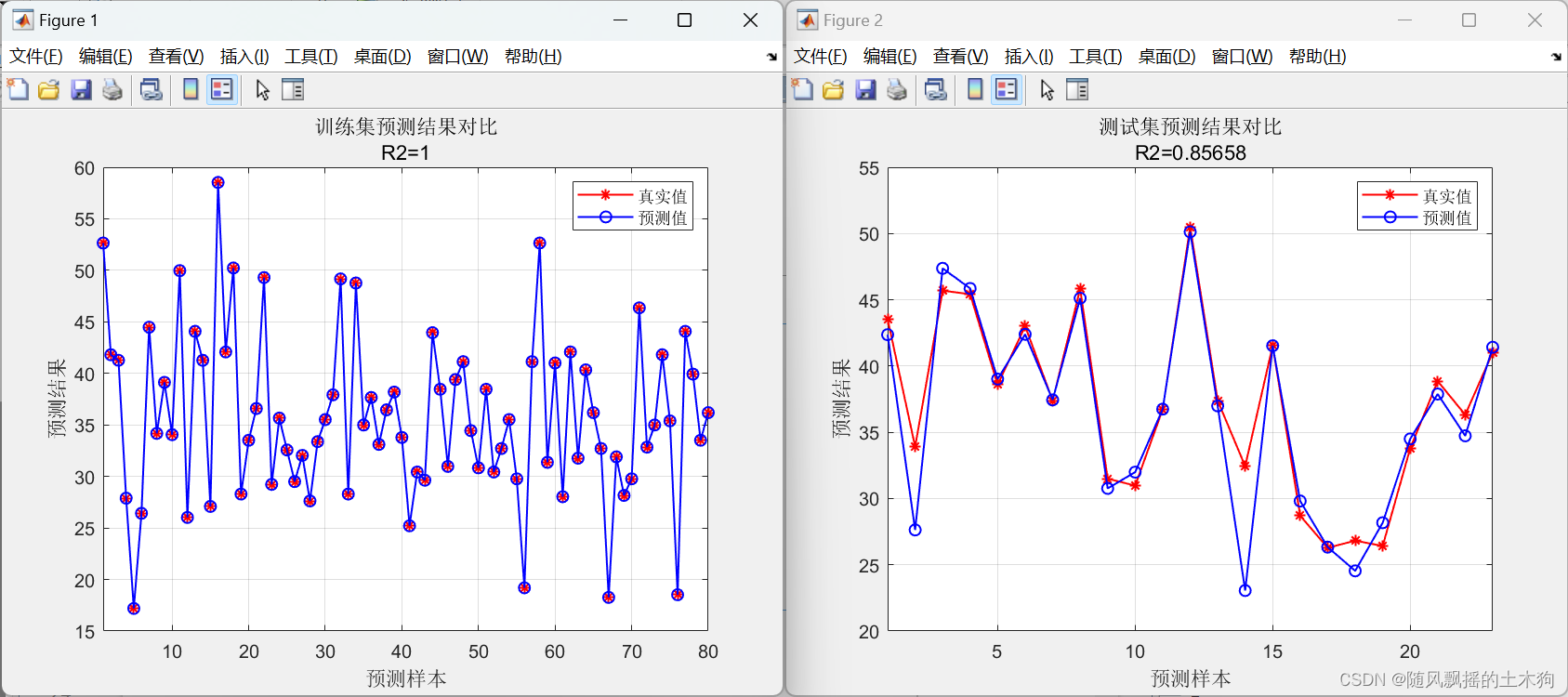Image resolution: width=1568 pixels, height=697 pixels.
Task: Save figure icon in Figure 2 toolbar
Action: point(865,89)
